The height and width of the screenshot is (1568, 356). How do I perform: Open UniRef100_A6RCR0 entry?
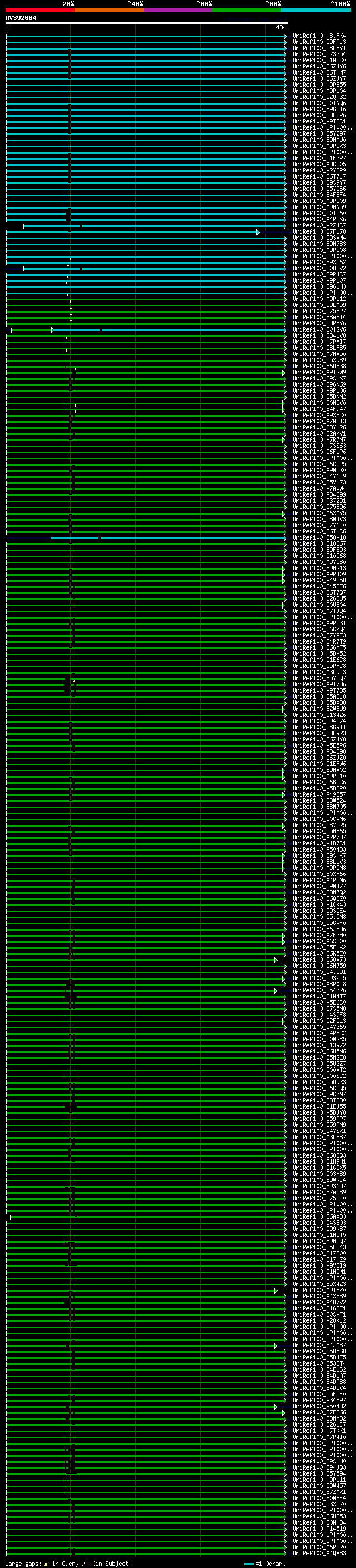click(319, 1547)
